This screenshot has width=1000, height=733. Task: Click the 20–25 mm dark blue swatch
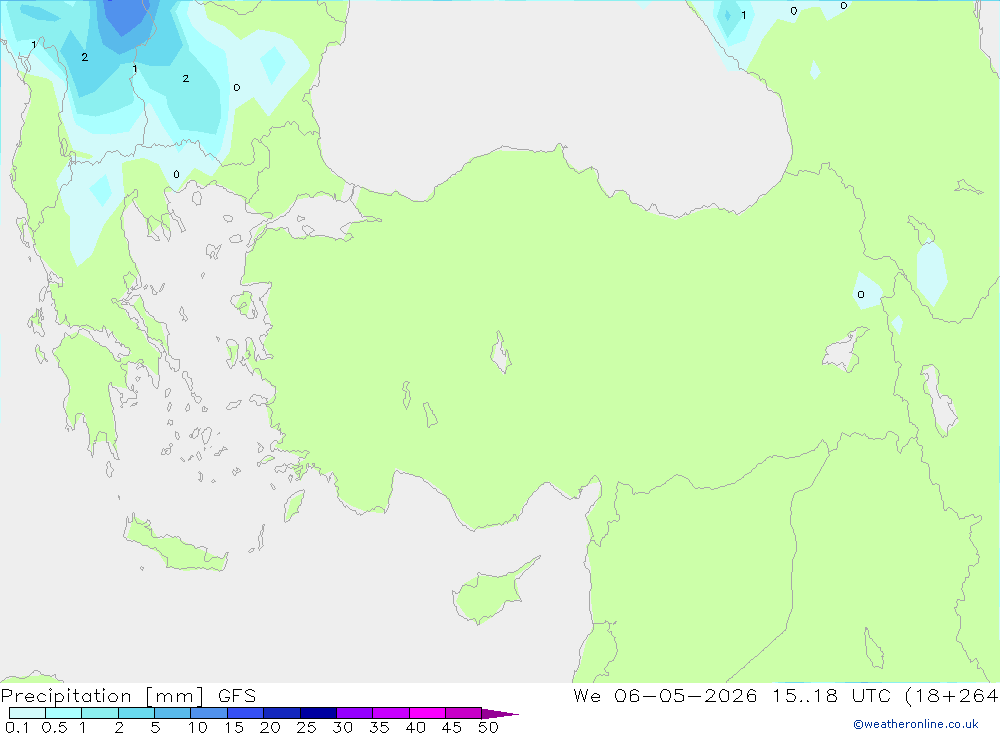click(x=282, y=713)
